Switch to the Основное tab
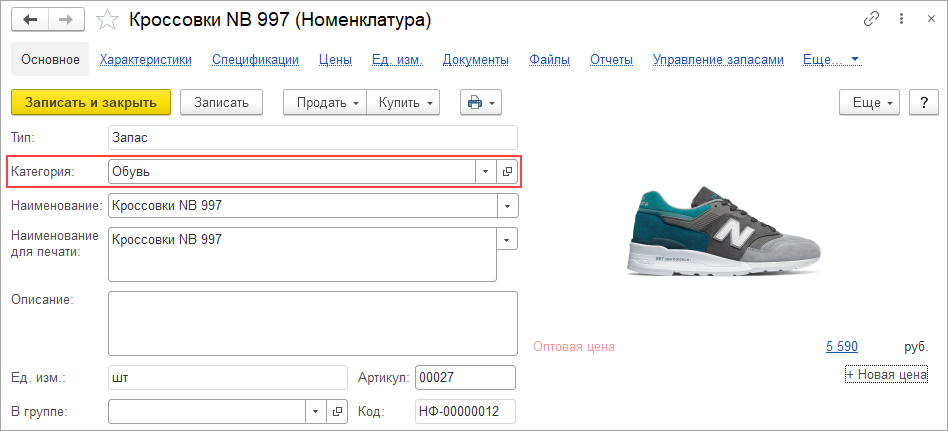The width and height of the screenshot is (948, 431). (50, 59)
